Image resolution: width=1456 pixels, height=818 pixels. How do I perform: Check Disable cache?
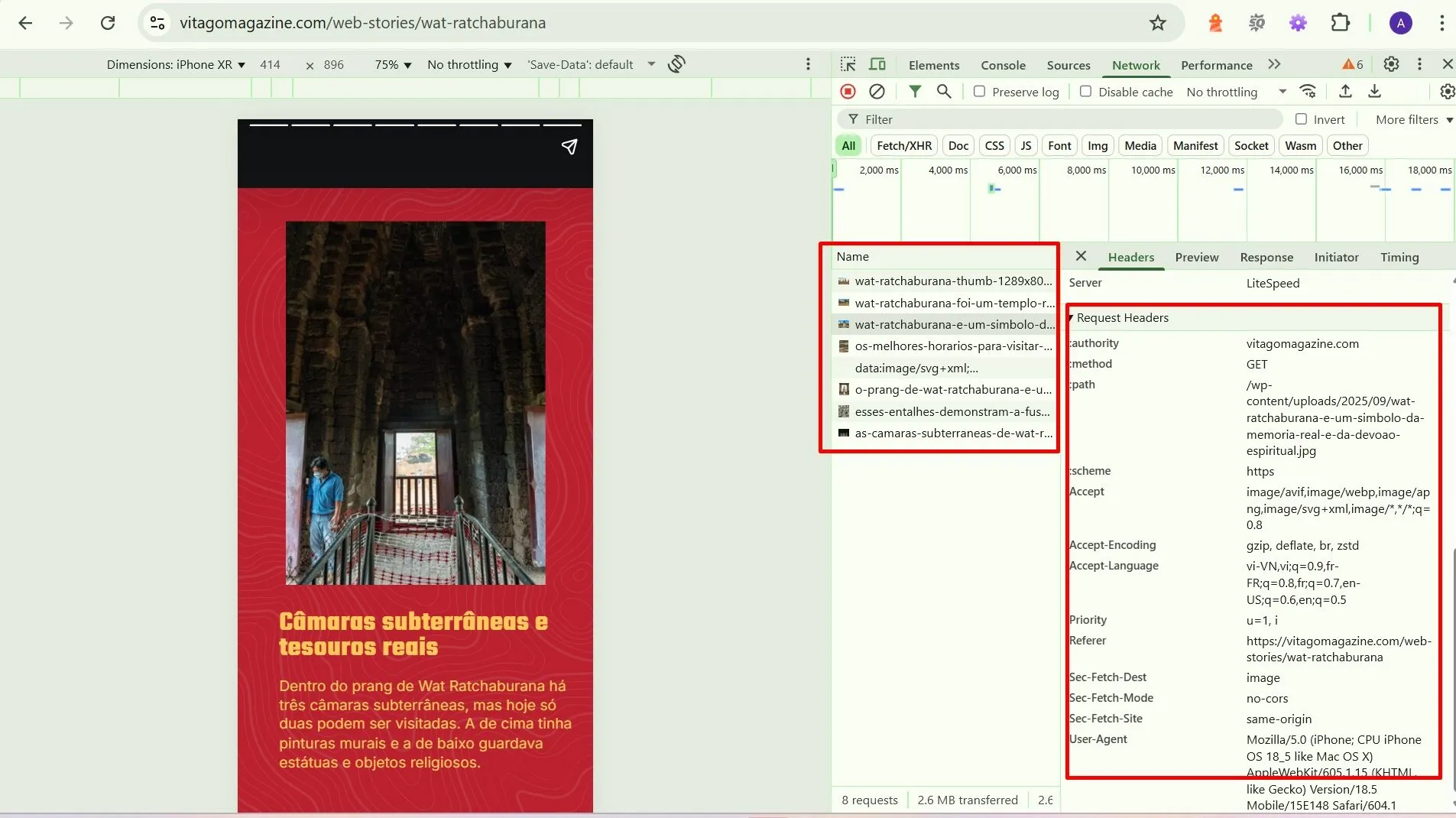tap(1085, 92)
